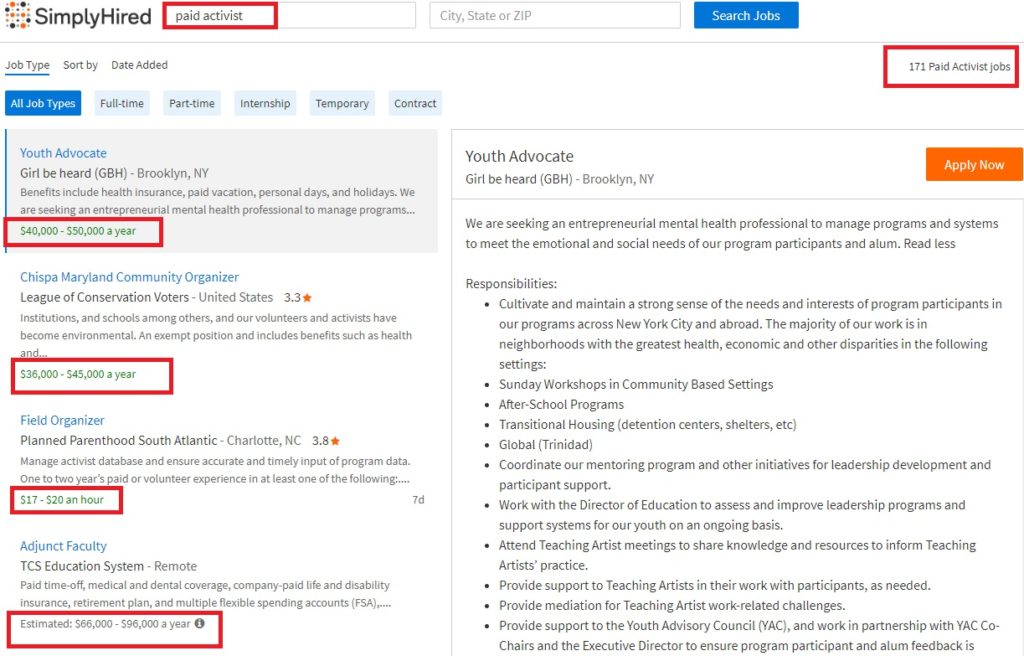1024x656 pixels.
Task: Click the info icon beside estimated salary
Action: 199,624
